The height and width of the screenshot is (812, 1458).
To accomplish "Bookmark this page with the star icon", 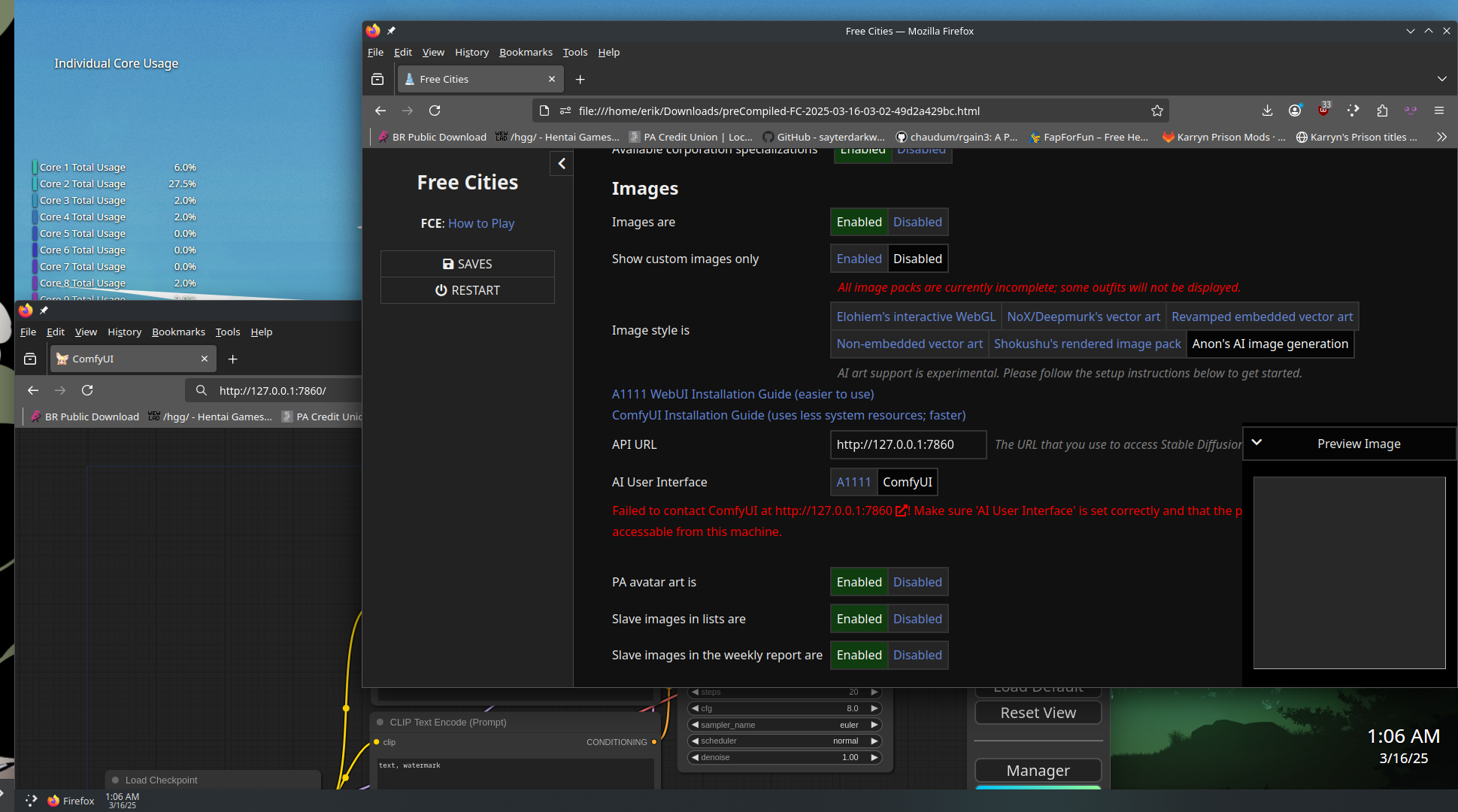I will 1156,111.
